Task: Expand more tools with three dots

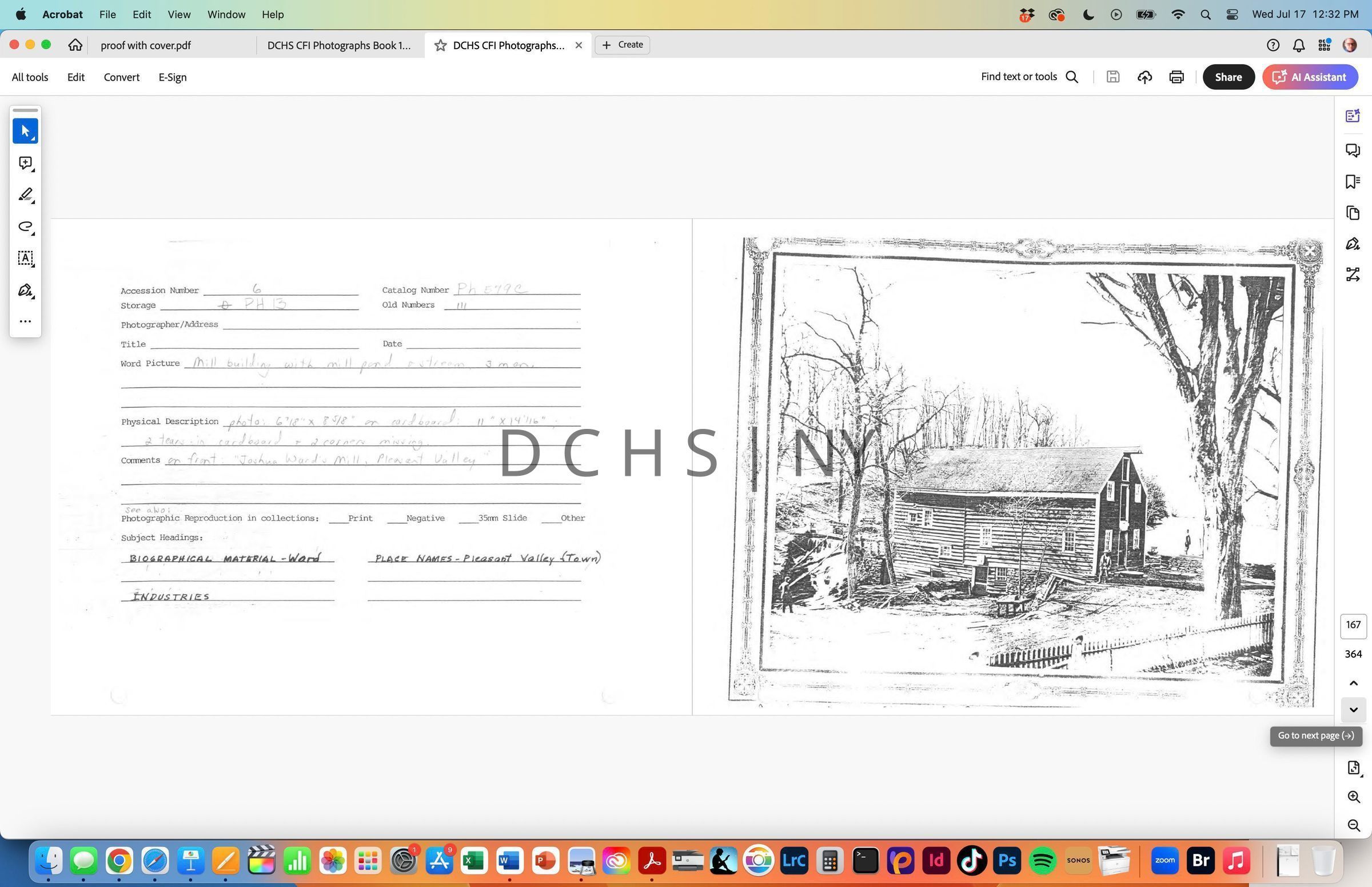Action: [25, 321]
